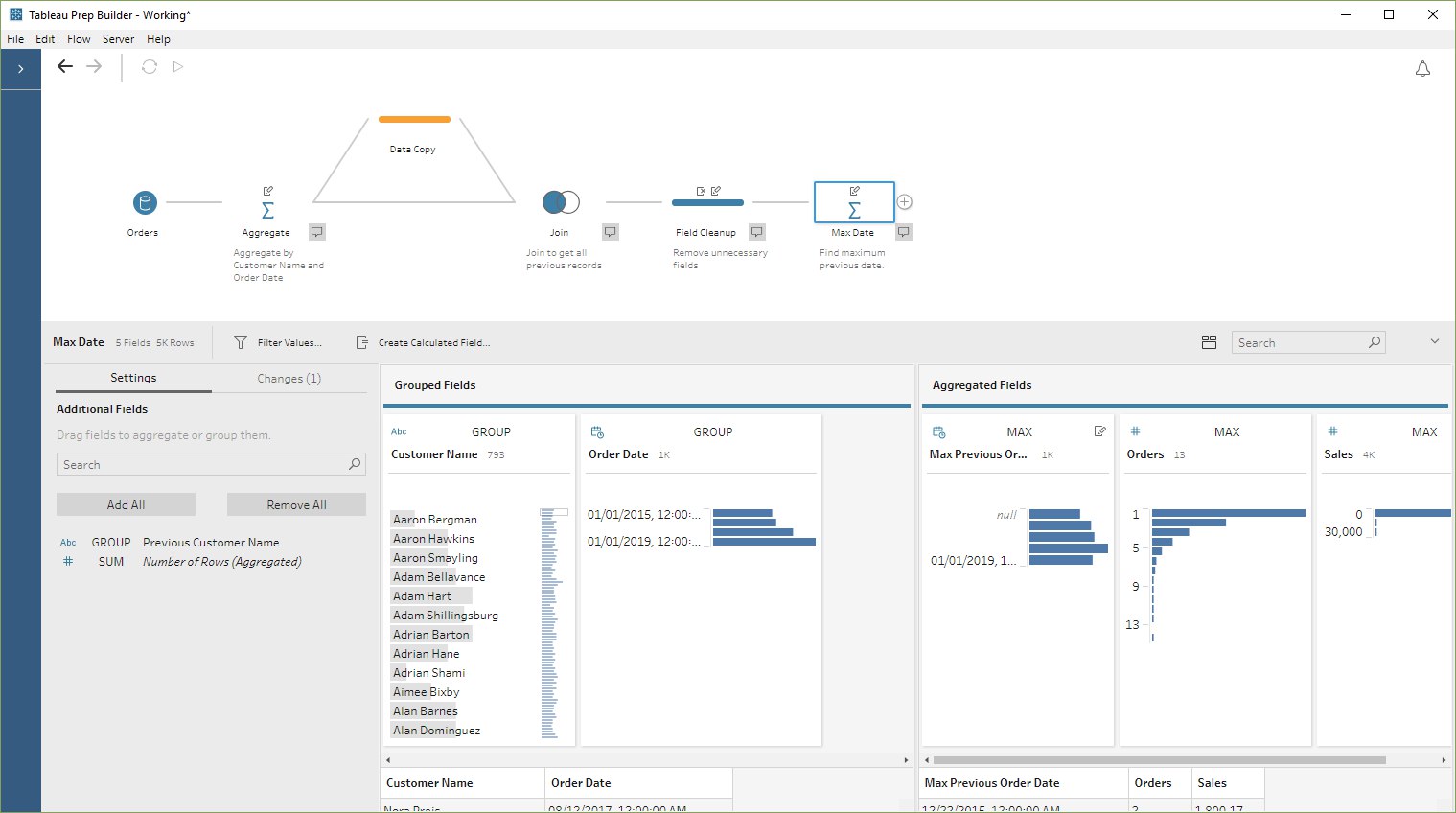Image resolution: width=1456 pixels, height=813 pixels.
Task: Open the Help menu
Action: point(158,39)
